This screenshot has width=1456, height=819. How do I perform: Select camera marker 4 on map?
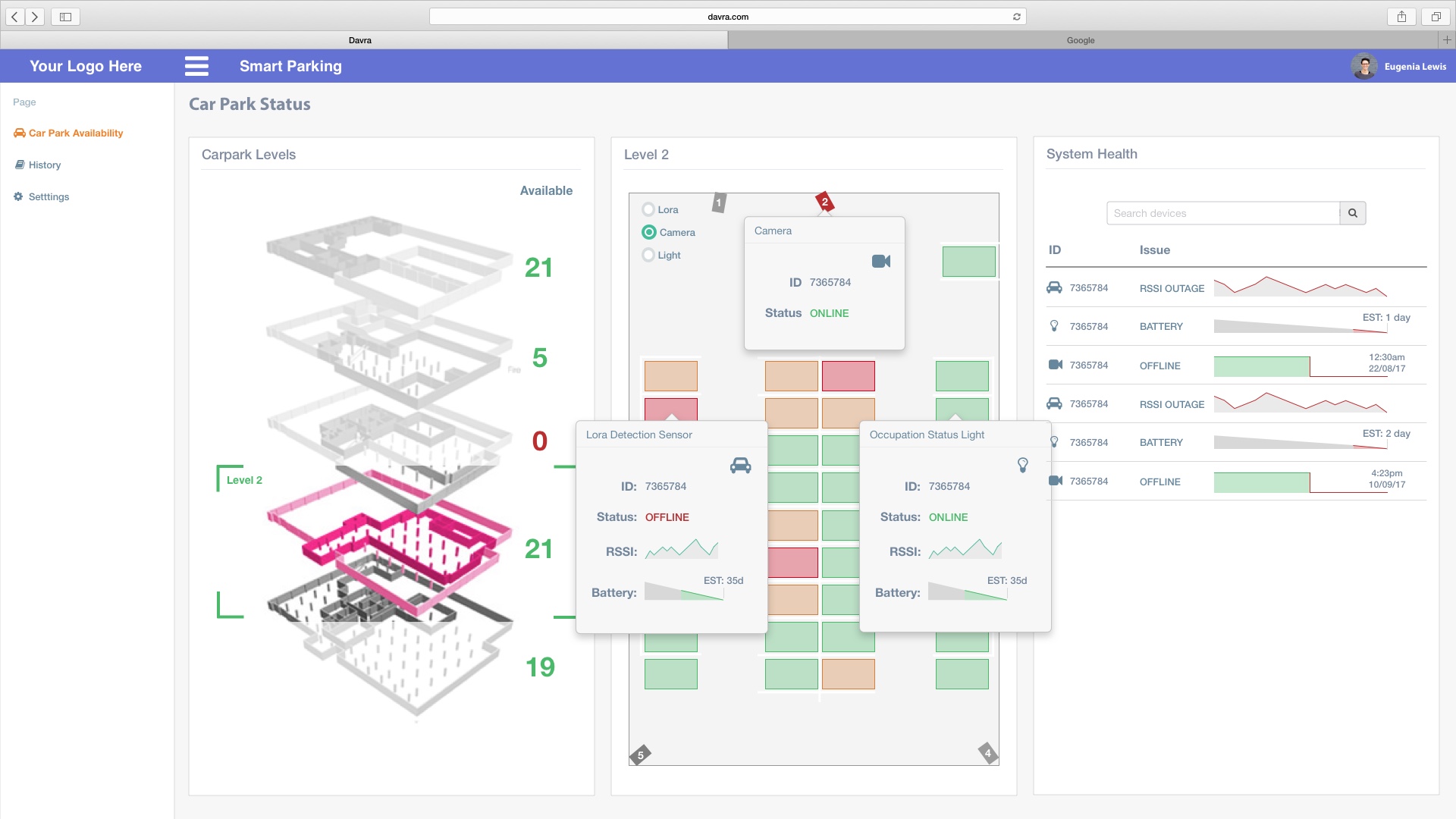point(987,753)
